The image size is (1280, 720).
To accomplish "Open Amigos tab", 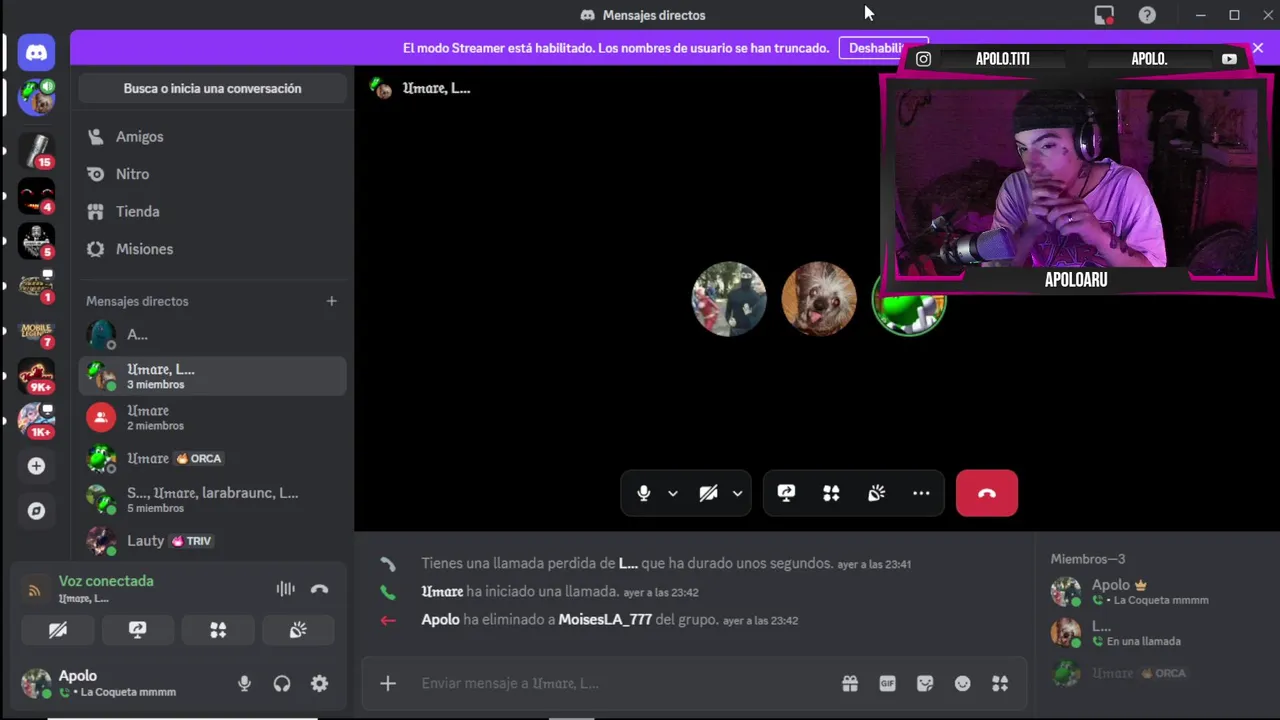I will click(x=212, y=136).
